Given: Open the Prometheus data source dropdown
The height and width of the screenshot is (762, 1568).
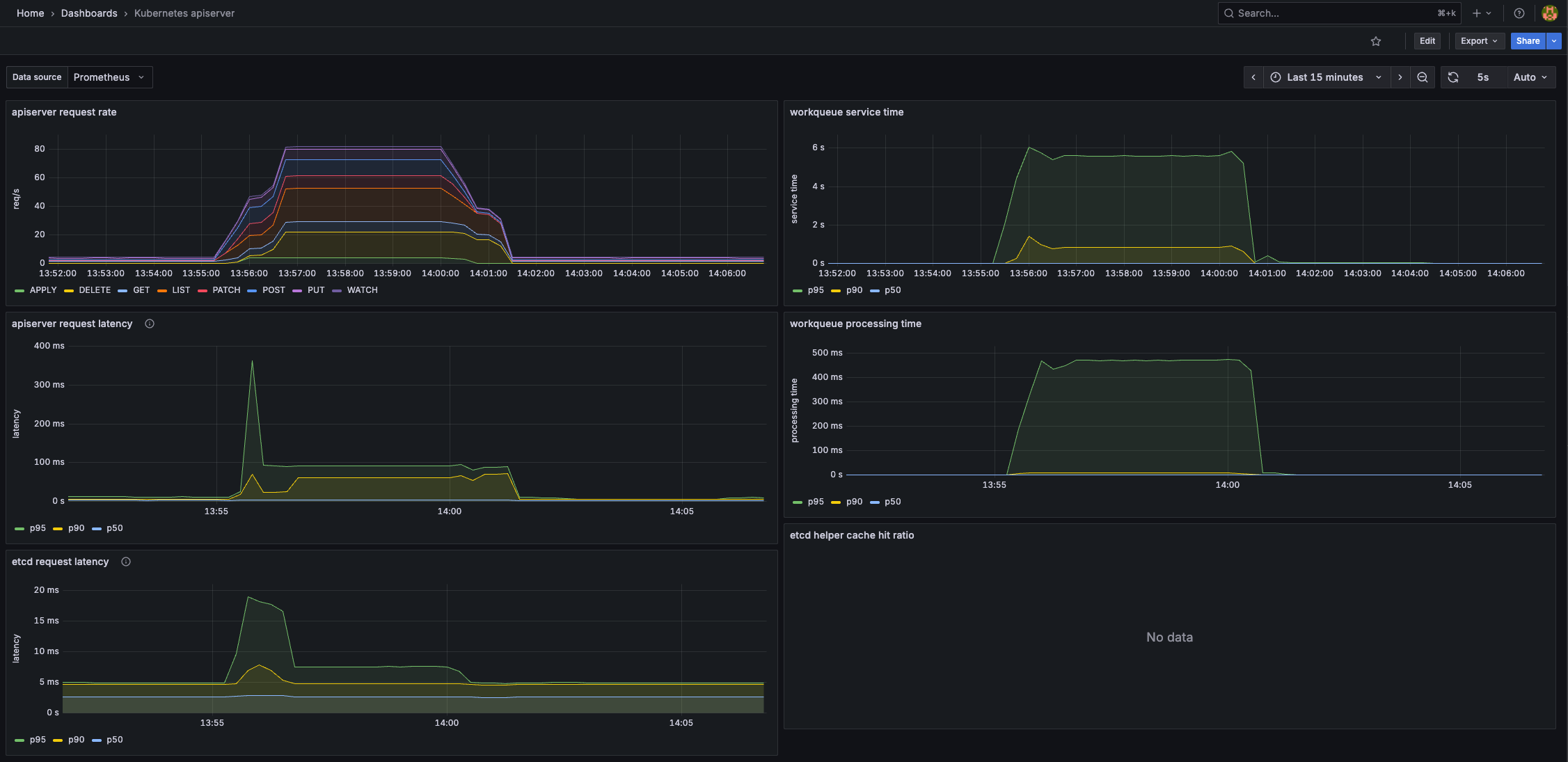Looking at the screenshot, I should pyautogui.click(x=109, y=77).
